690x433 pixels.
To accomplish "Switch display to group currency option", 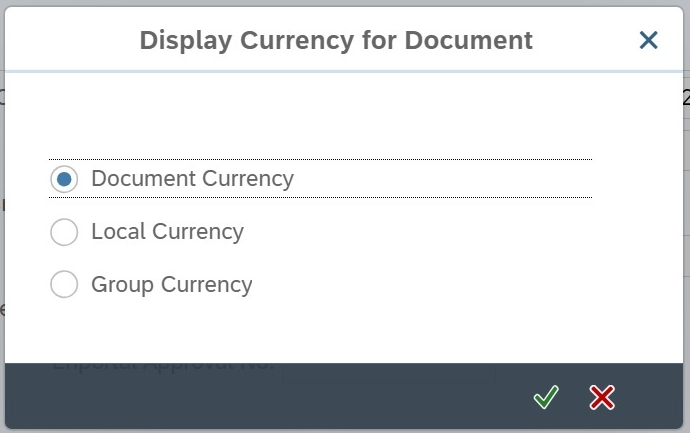I will pyautogui.click(x=64, y=285).
